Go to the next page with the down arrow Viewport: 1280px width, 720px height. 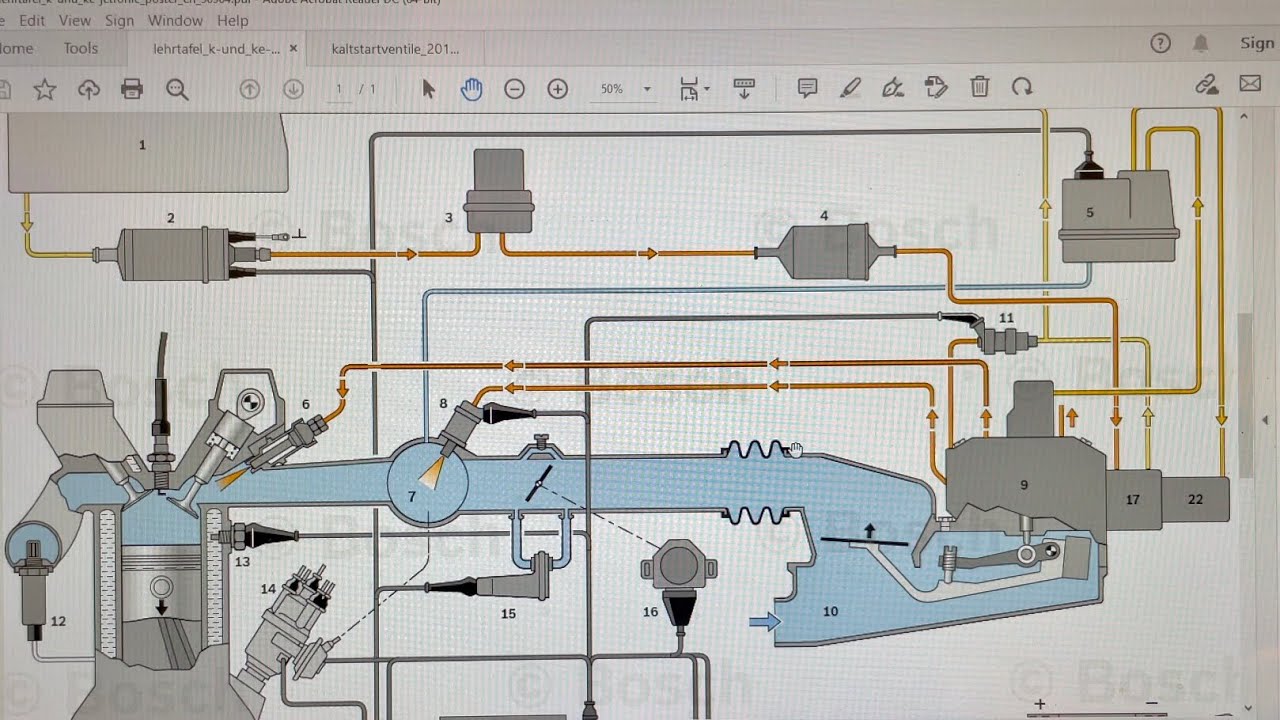pyautogui.click(x=293, y=89)
